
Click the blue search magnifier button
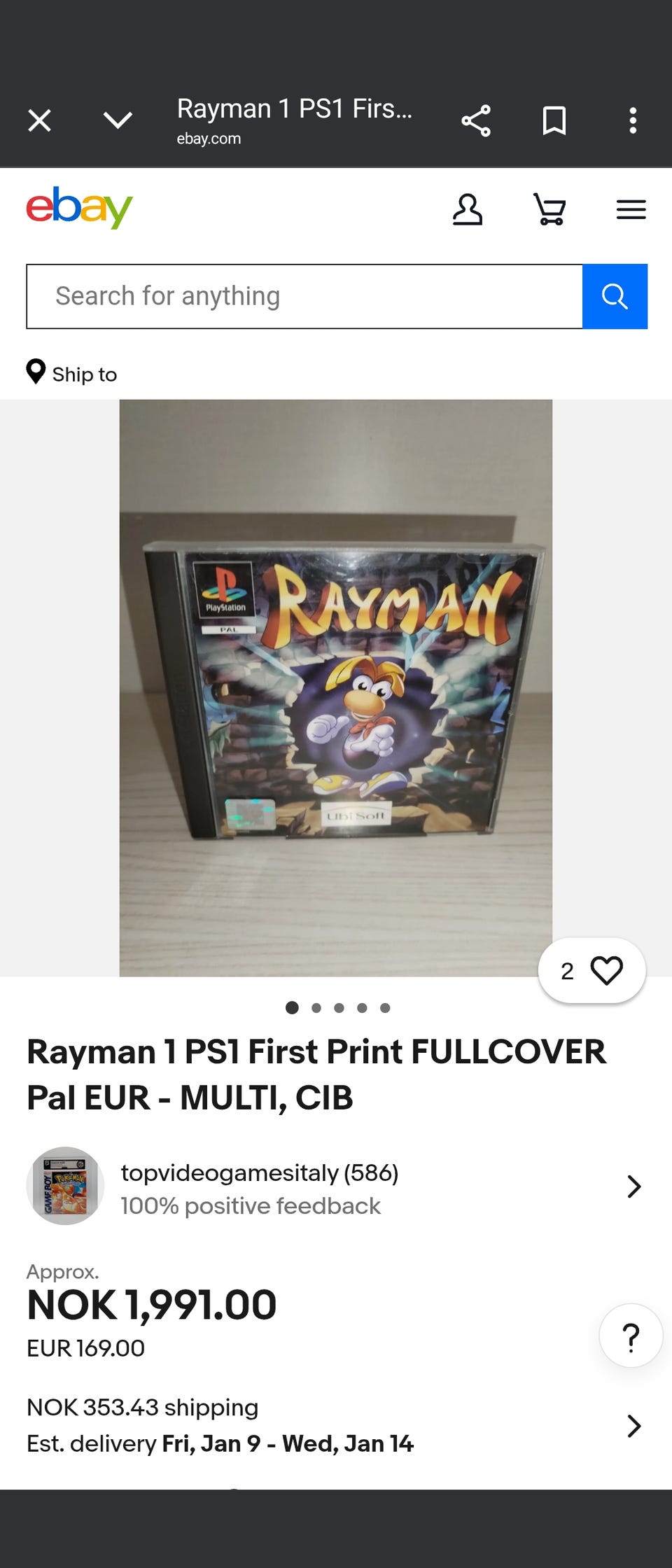point(615,296)
